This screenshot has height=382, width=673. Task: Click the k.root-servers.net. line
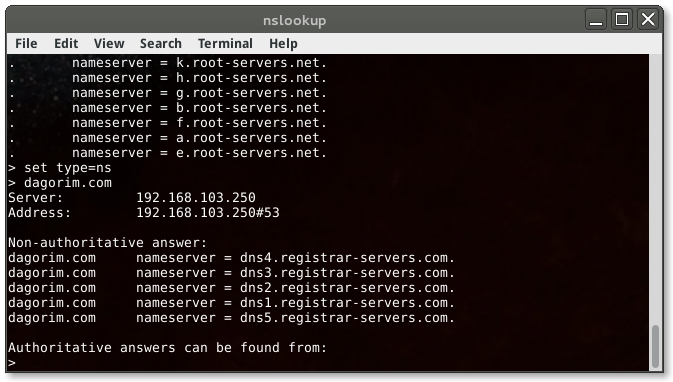[167, 63]
